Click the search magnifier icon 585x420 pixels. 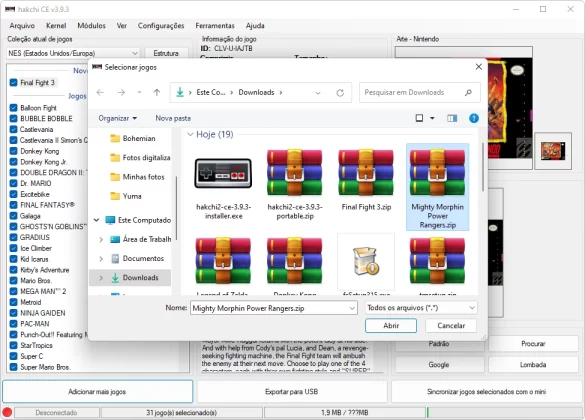(468, 92)
